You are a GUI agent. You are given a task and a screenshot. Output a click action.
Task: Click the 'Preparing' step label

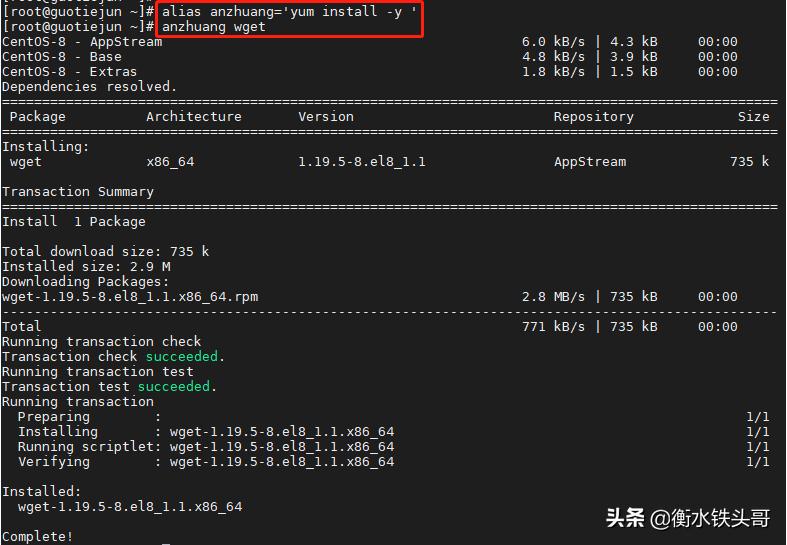pos(54,417)
